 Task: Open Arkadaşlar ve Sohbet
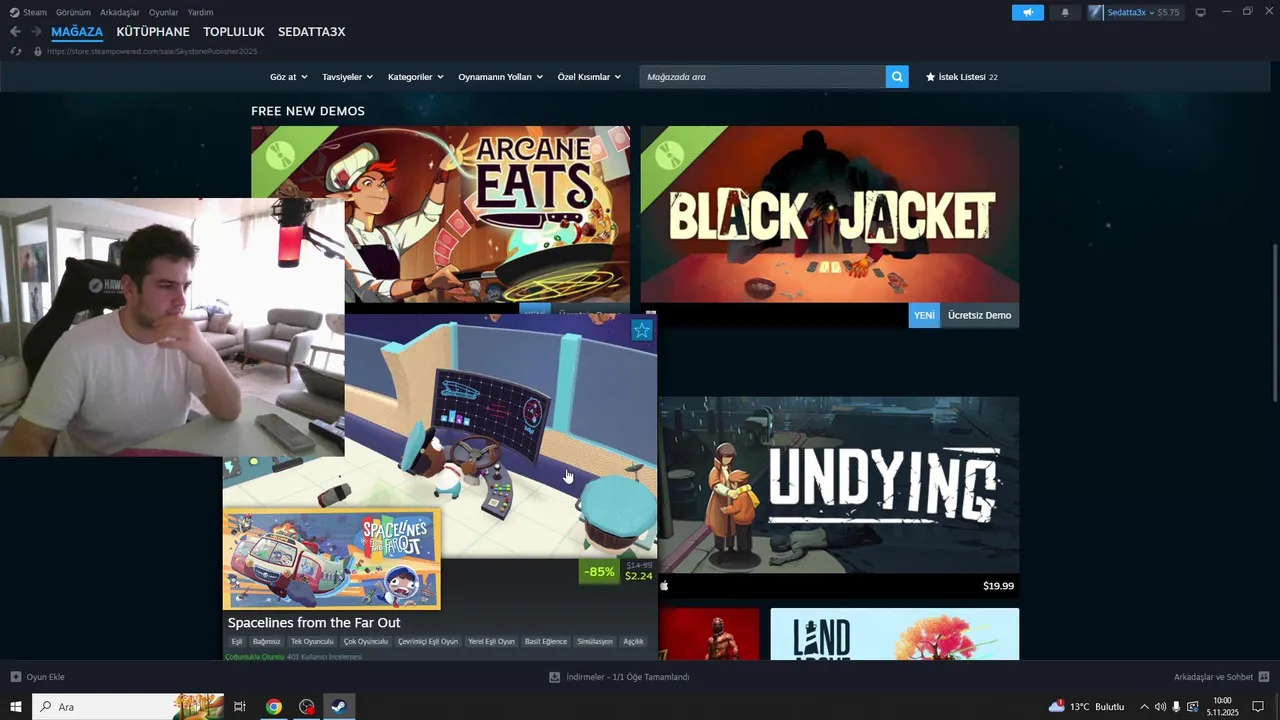(1221, 677)
